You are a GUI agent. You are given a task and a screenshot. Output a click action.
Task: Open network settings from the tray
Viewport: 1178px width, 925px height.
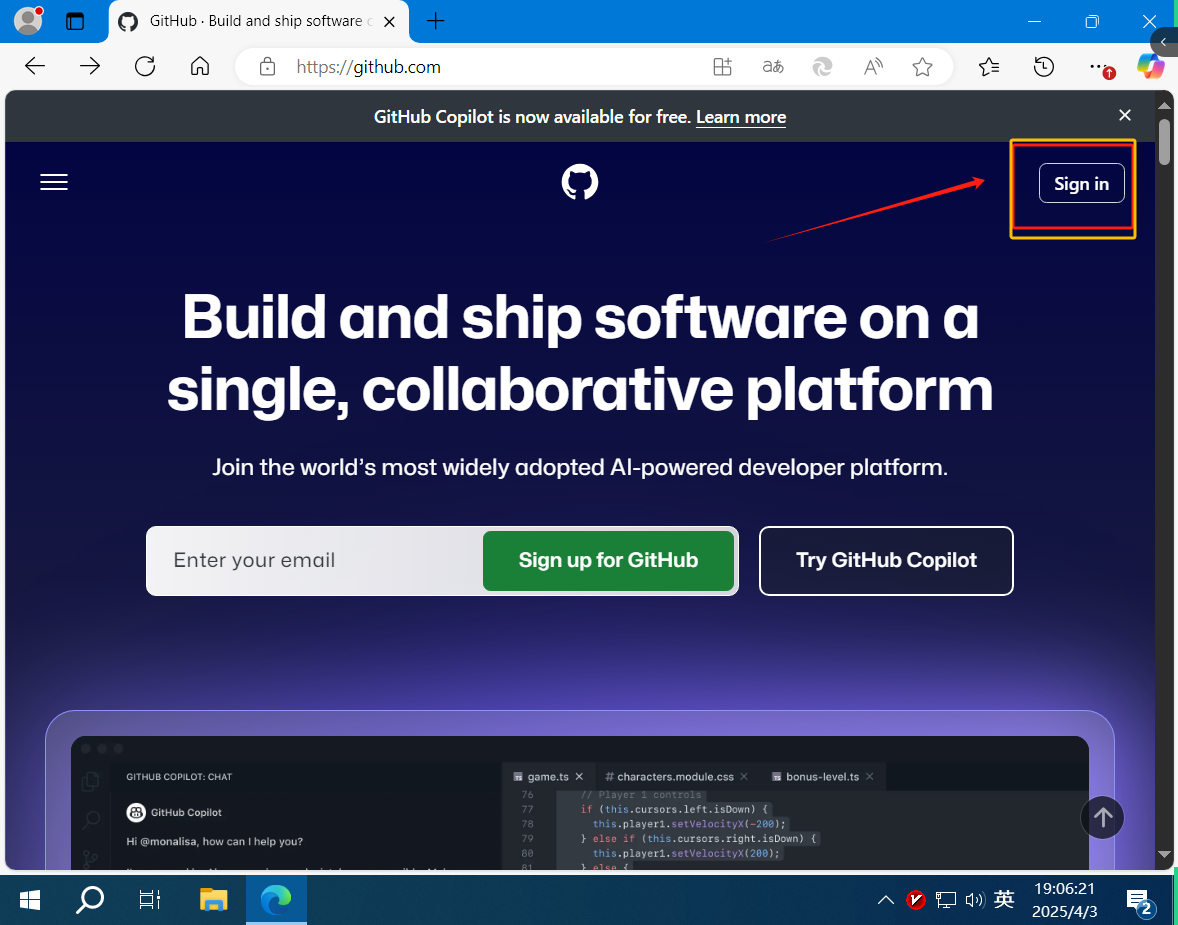coord(945,900)
